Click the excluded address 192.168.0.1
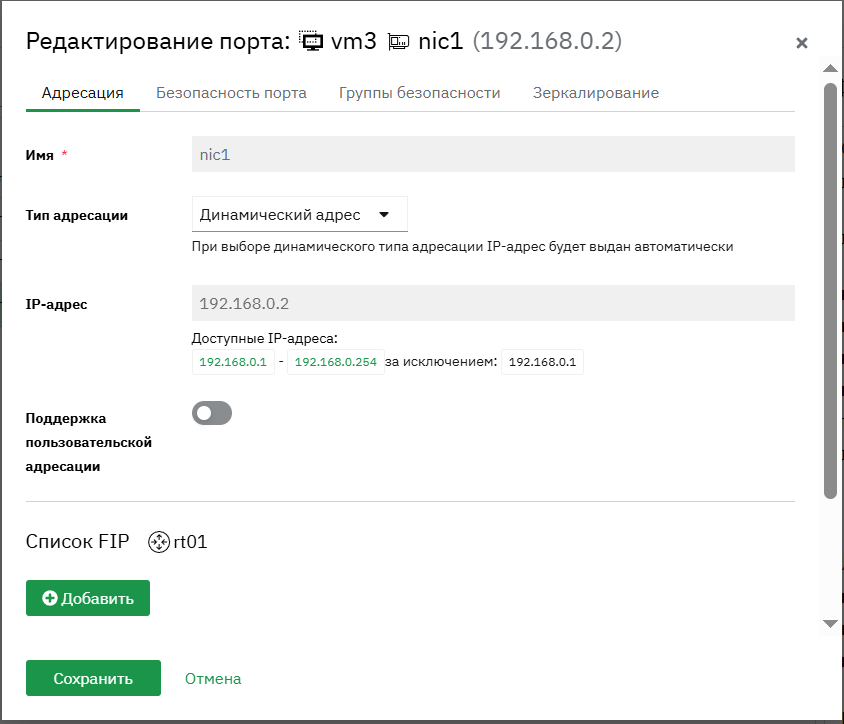Screen dimensions: 844x724 pyautogui.click(x=543, y=362)
